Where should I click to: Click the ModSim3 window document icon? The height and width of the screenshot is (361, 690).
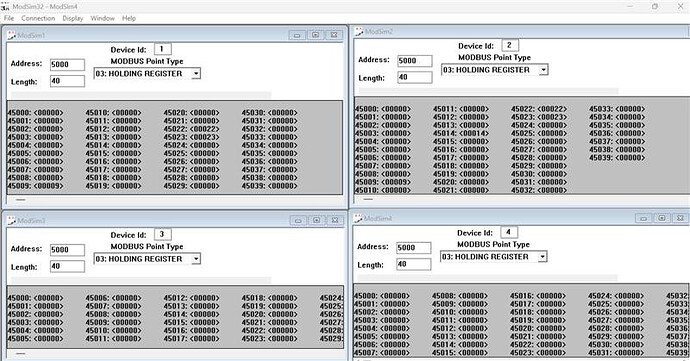pyautogui.click(x=11, y=220)
